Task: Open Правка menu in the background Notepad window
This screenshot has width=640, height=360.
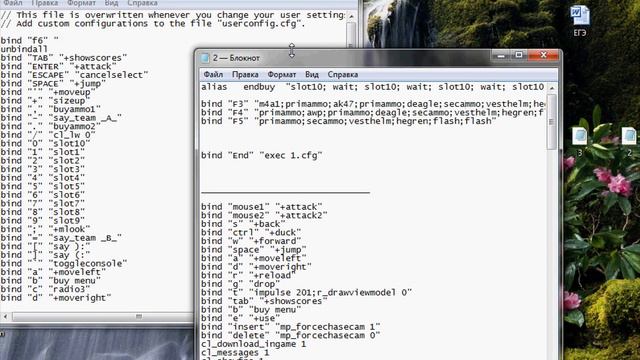Action: (x=44, y=3)
